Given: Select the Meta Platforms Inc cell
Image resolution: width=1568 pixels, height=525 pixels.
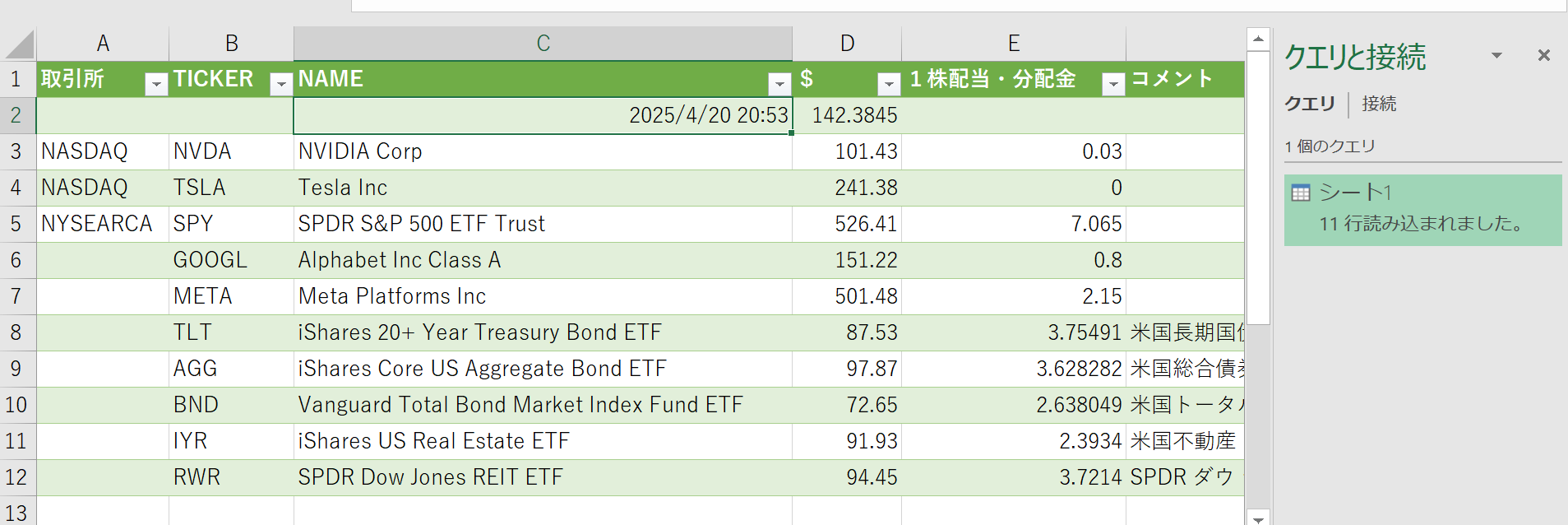Looking at the screenshot, I should tap(543, 296).
